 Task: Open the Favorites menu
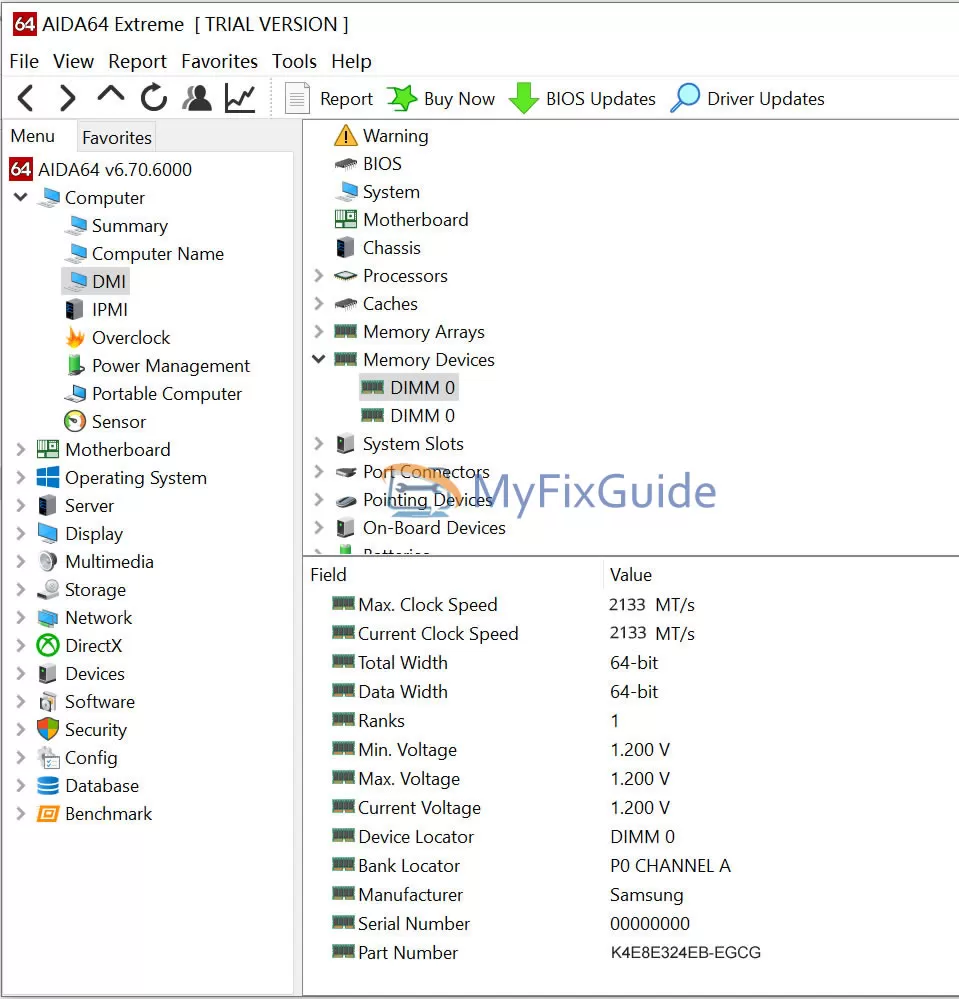(x=219, y=61)
